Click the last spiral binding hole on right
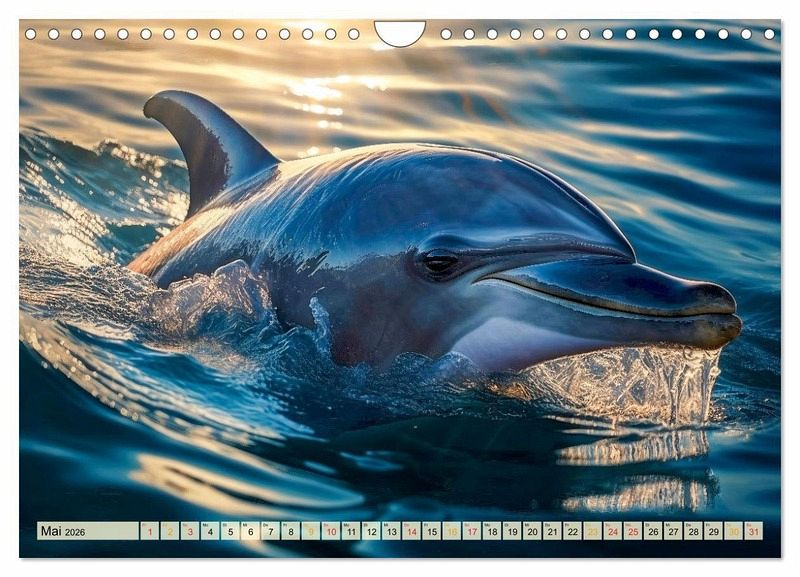The width and height of the screenshot is (800, 577). 770,34
